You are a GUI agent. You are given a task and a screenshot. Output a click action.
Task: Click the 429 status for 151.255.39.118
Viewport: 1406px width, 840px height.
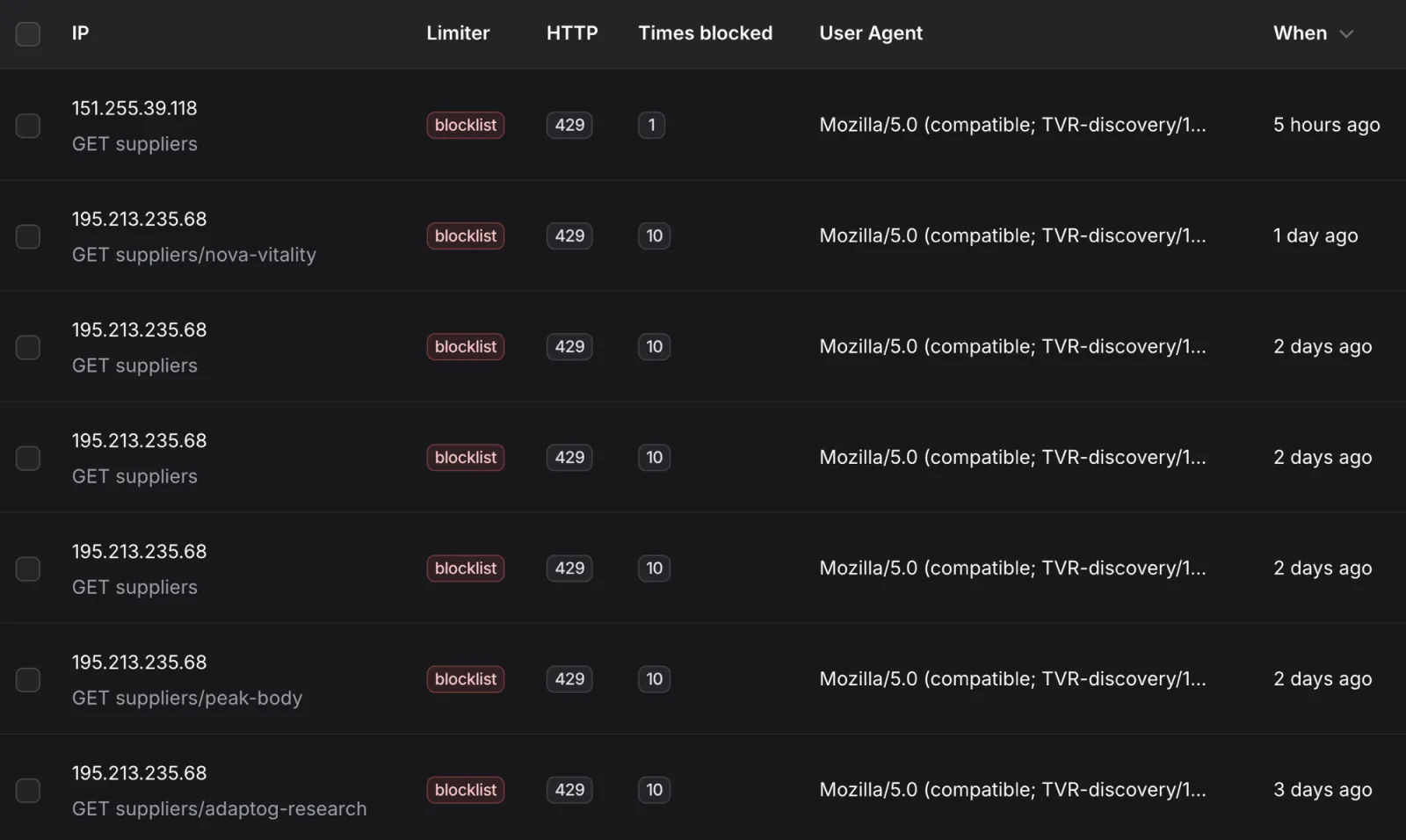click(569, 125)
